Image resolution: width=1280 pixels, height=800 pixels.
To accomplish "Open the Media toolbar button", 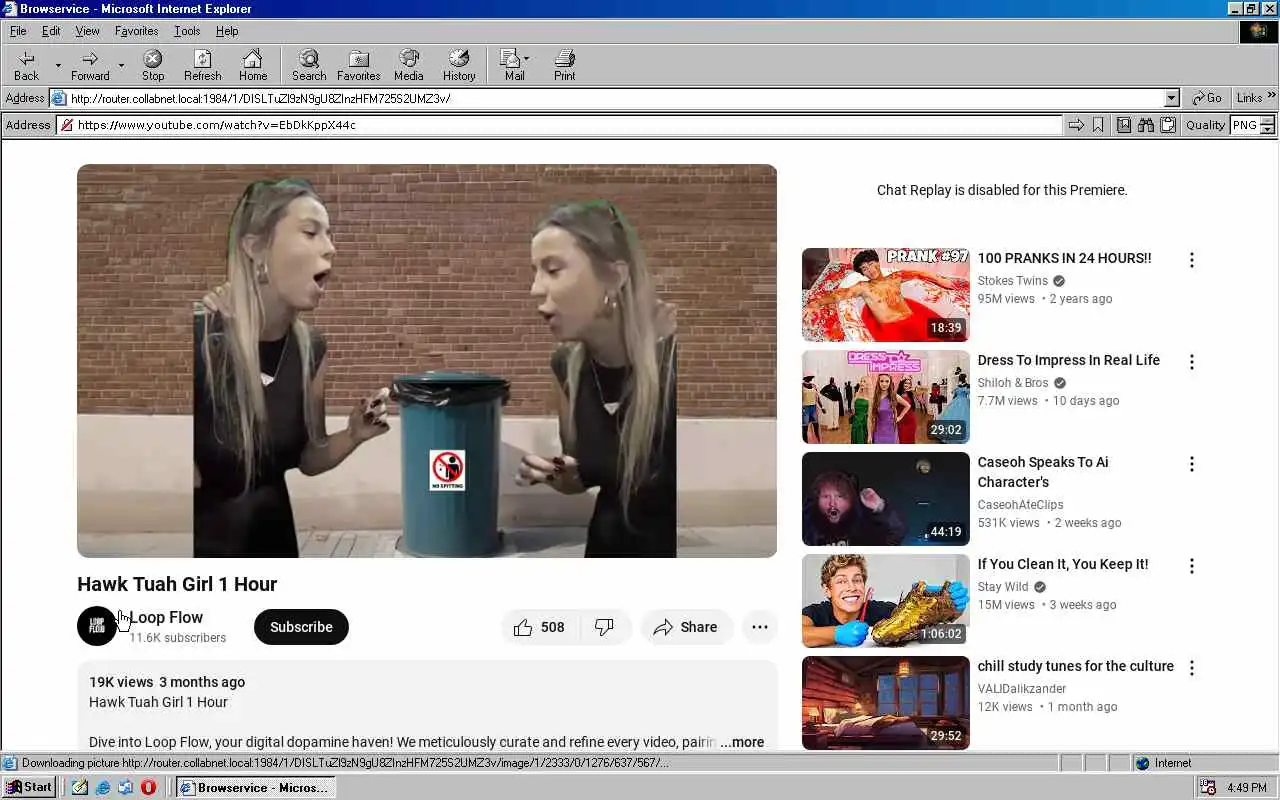I will pos(408,65).
